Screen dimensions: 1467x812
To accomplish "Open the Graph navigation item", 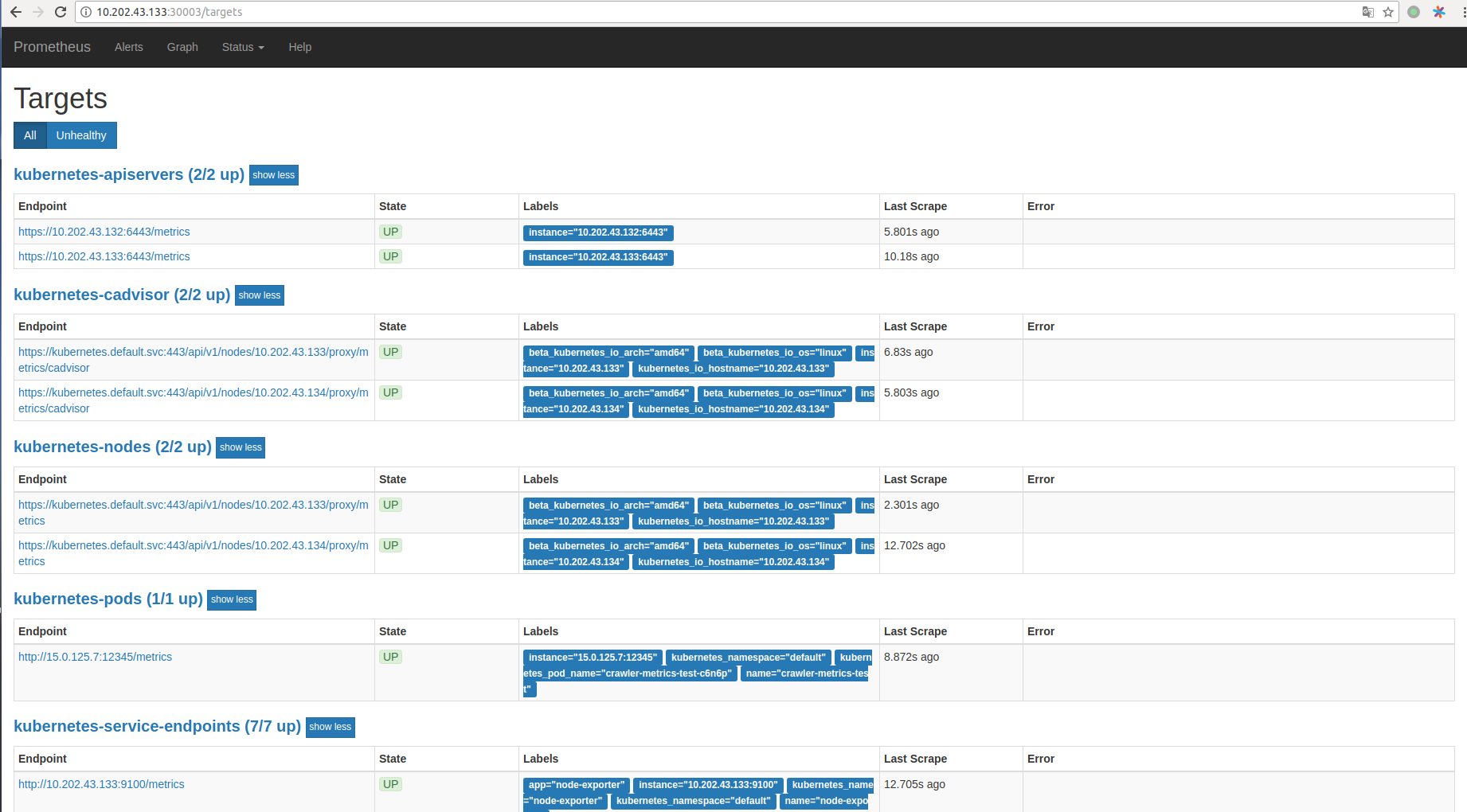I will [182, 47].
